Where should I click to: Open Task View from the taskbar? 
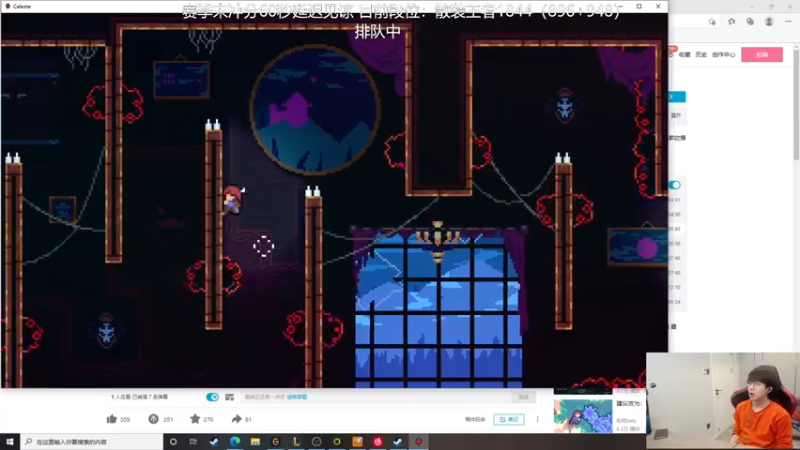coord(193,442)
